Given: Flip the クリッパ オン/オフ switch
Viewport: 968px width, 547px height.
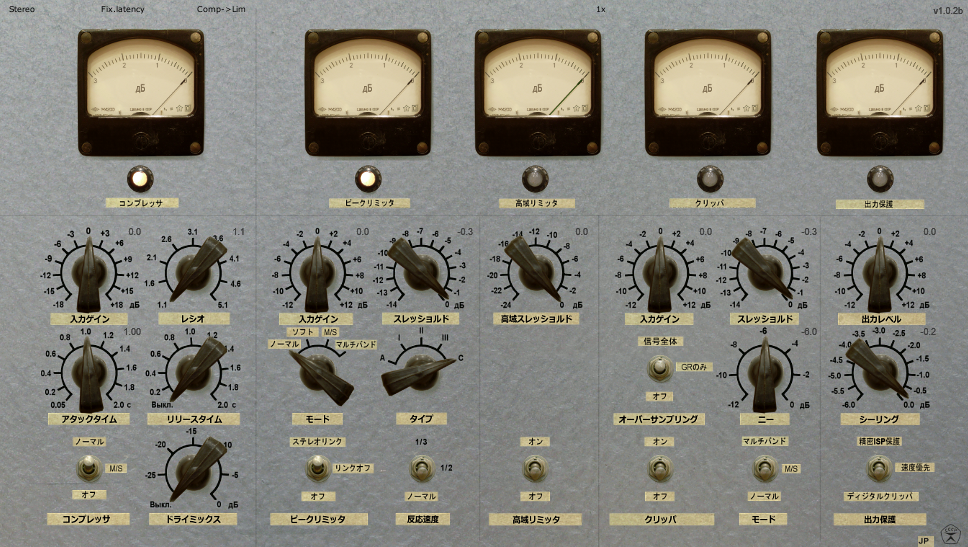Looking at the screenshot, I should [659, 469].
